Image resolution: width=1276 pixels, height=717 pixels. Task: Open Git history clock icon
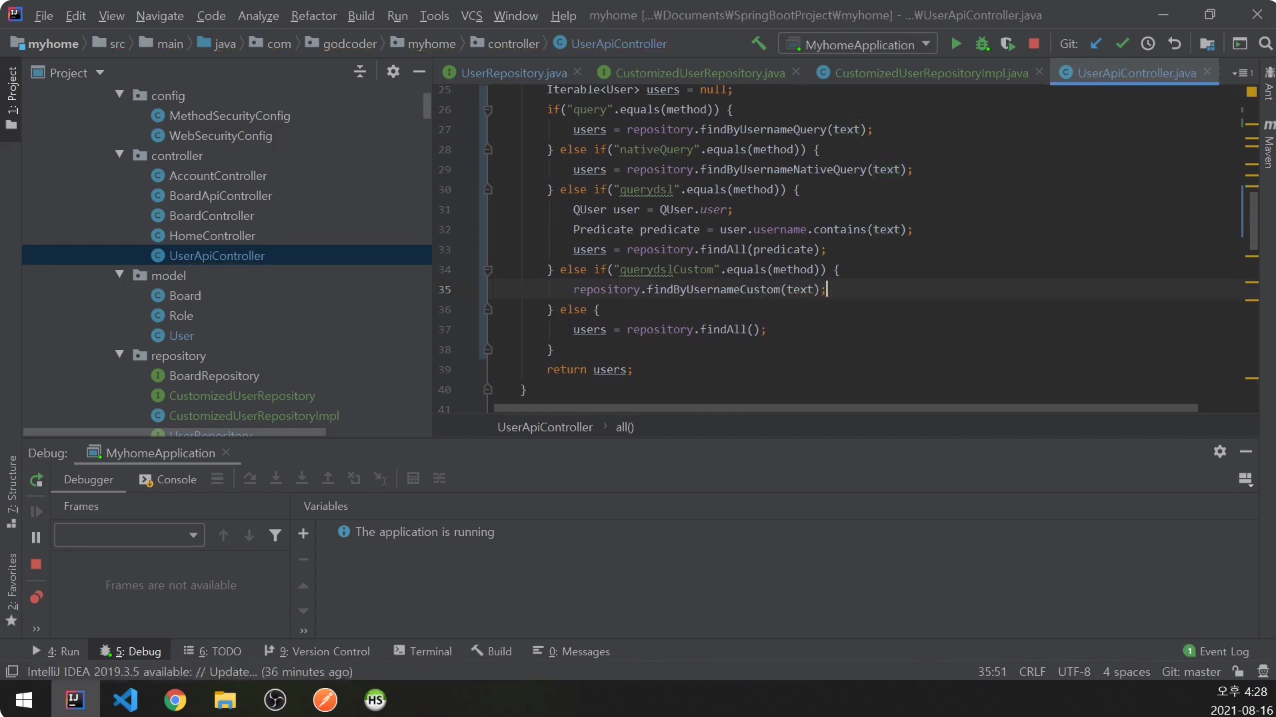(1148, 44)
